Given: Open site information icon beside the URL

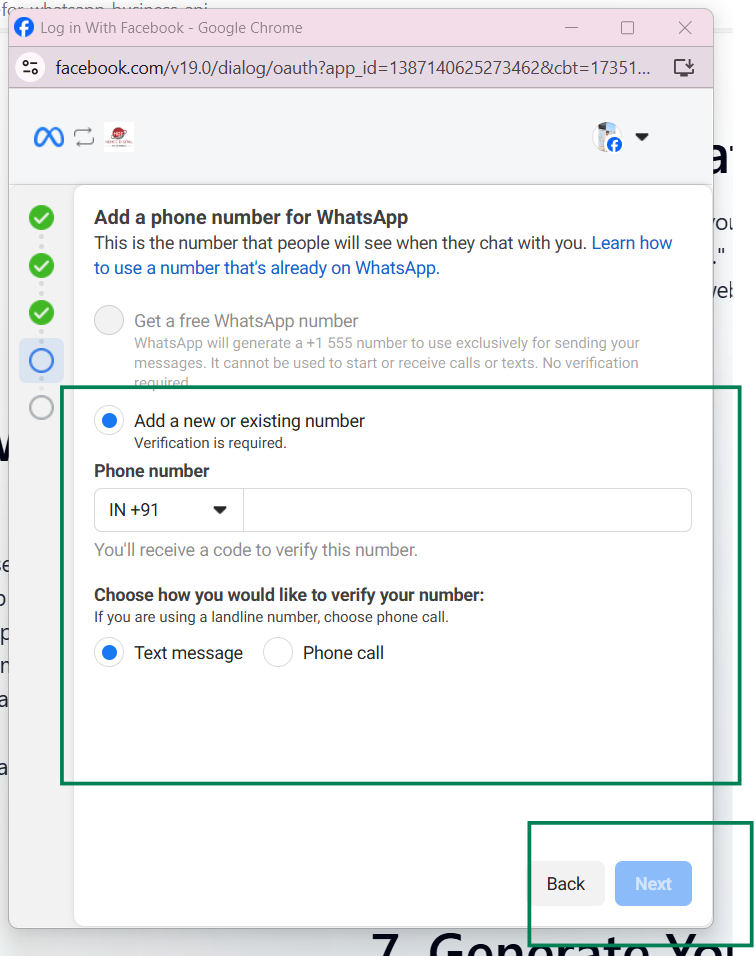Looking at the screenshot, I should pos(30,67).
